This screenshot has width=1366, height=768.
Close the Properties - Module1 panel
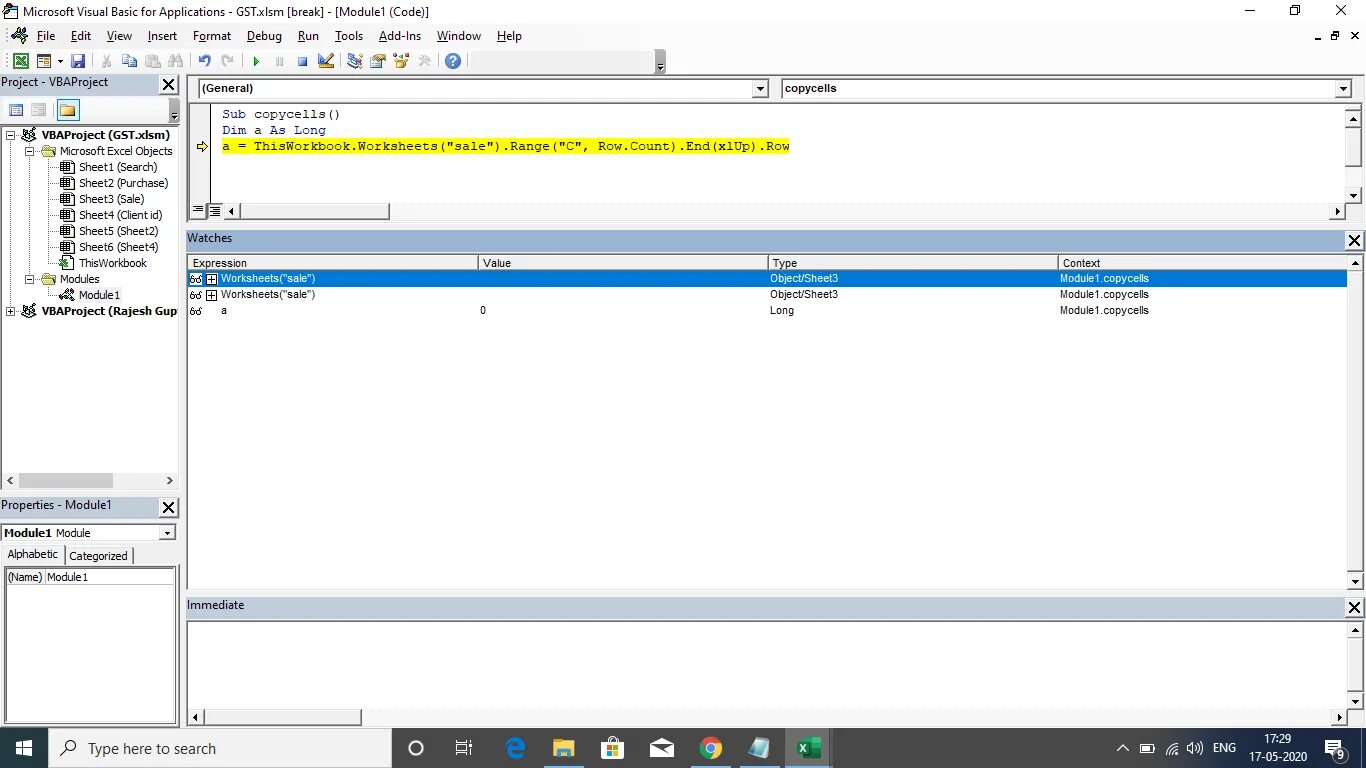point(168,507)
